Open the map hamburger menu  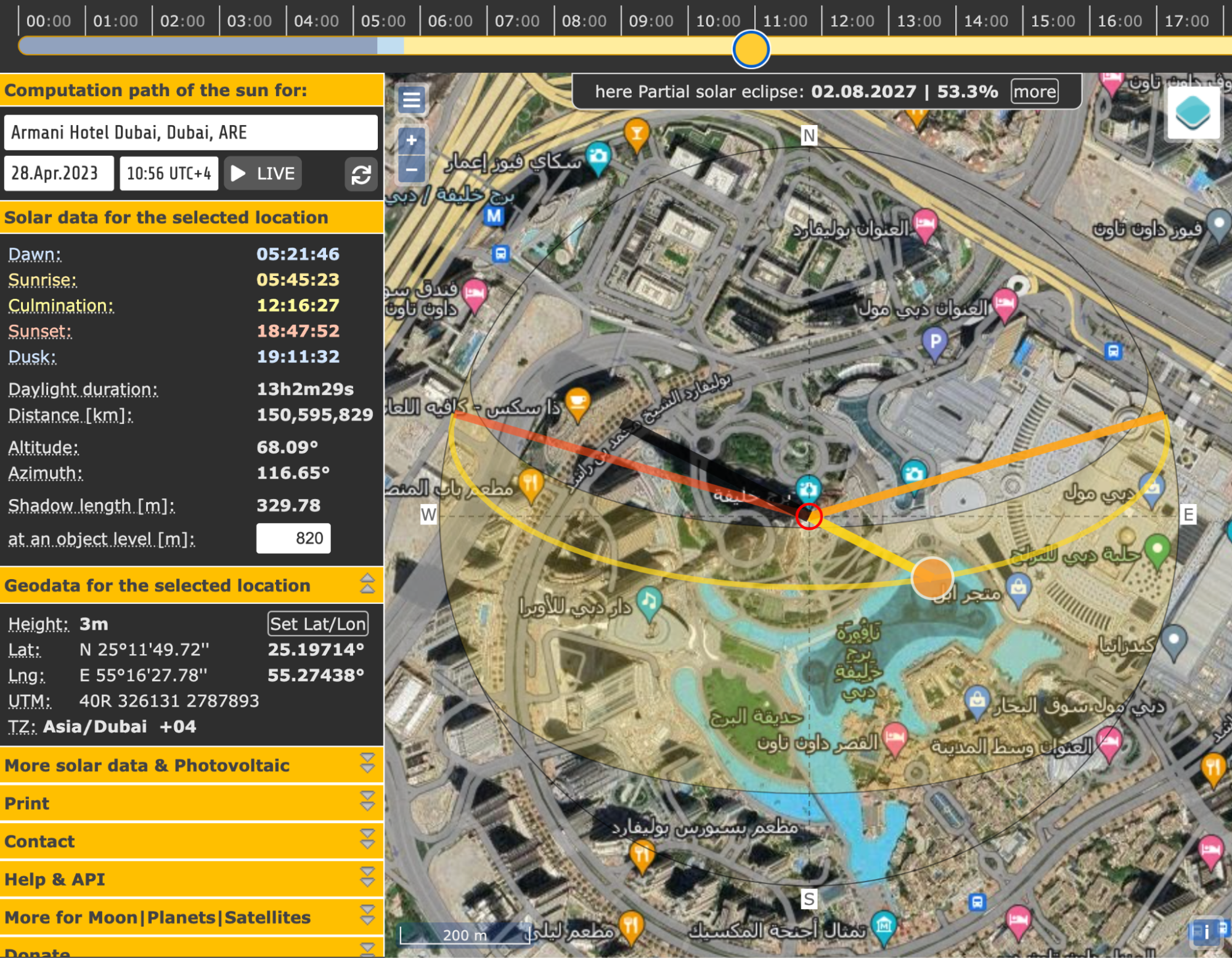tap(411, 99)
